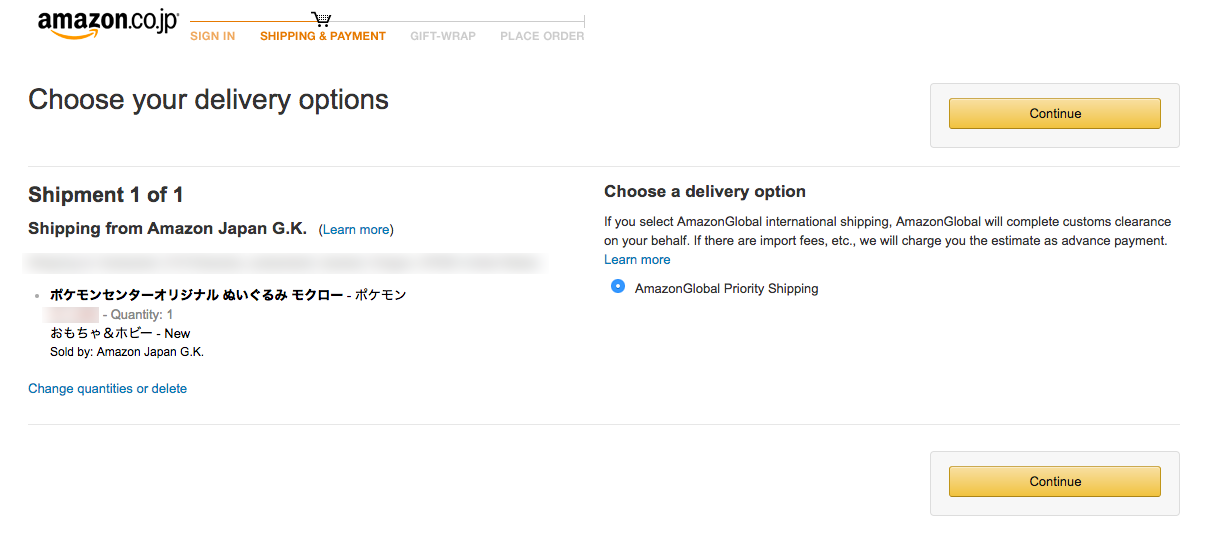This screenshot has width=1205, height=540.
Task: Click the Shipment 1 of 1 heading
Action: (106, 195)
